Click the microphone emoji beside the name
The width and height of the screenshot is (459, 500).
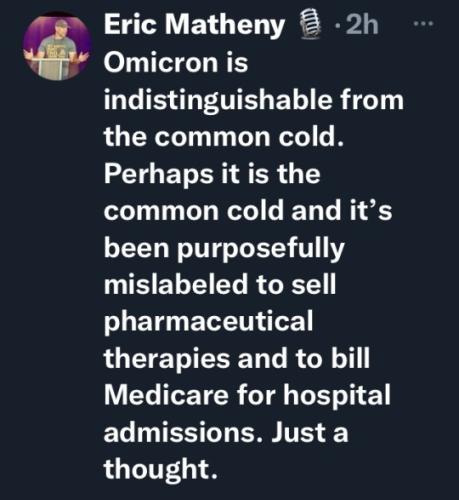click(311, 25)
